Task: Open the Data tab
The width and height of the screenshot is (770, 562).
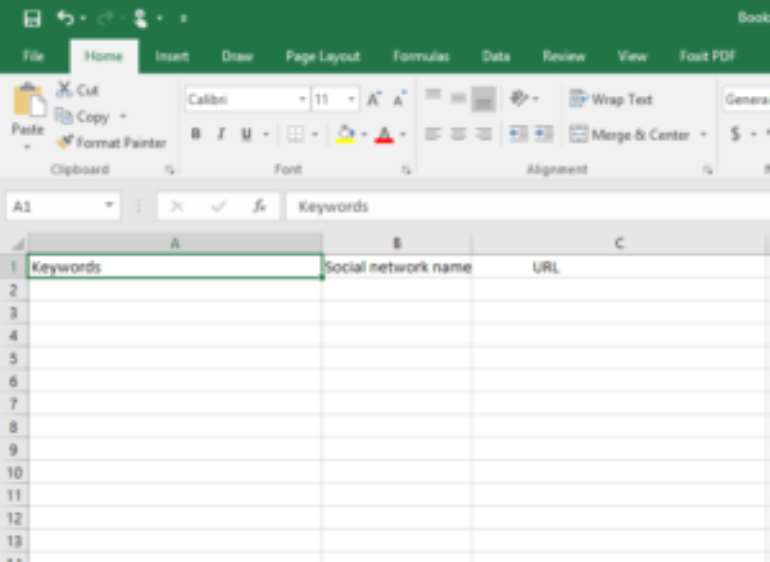Action: (496, 56)
